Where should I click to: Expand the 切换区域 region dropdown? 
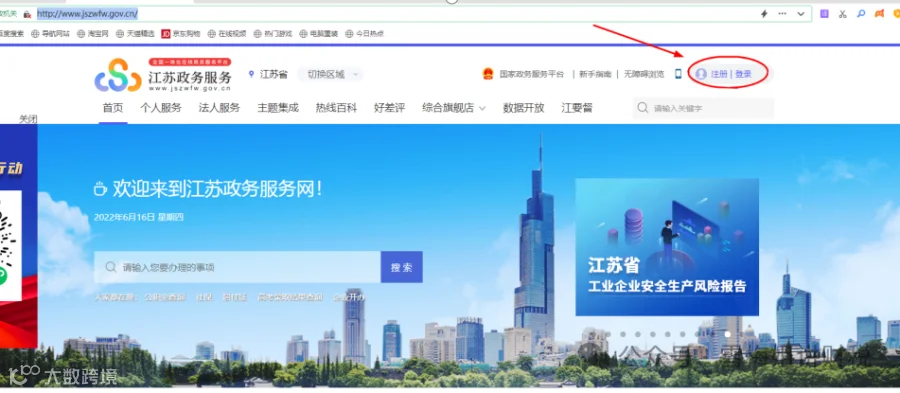pos(331,74)
